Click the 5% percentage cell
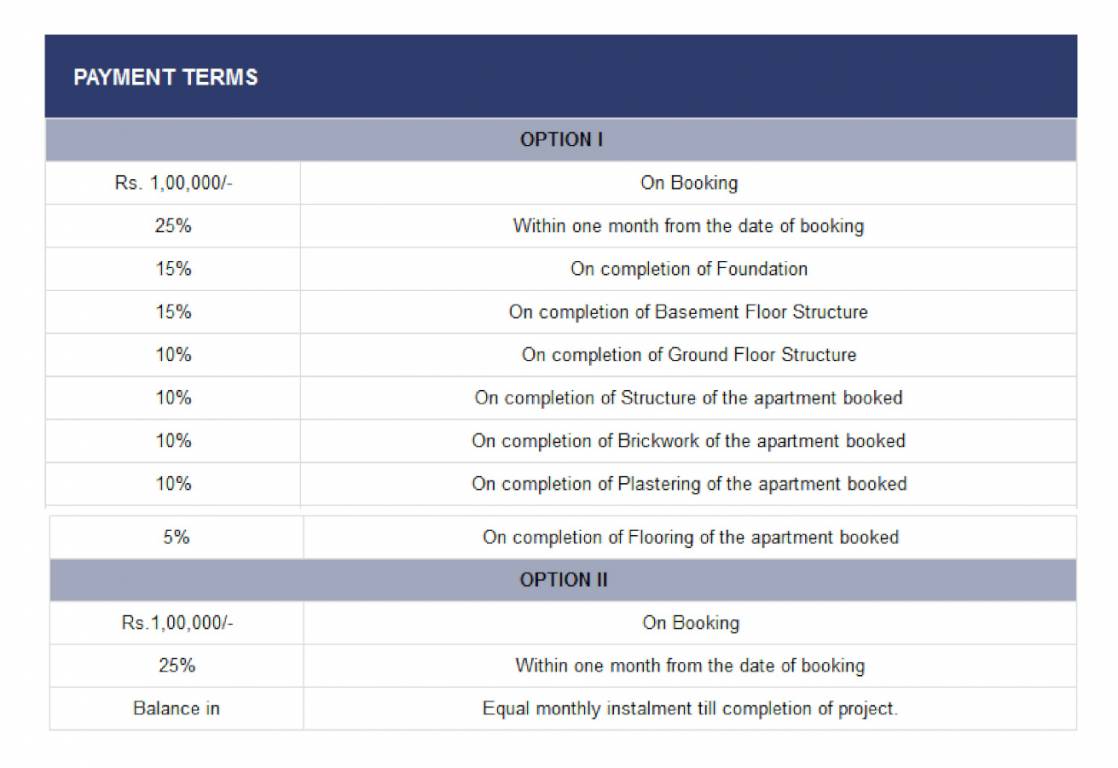 point(177,537)
